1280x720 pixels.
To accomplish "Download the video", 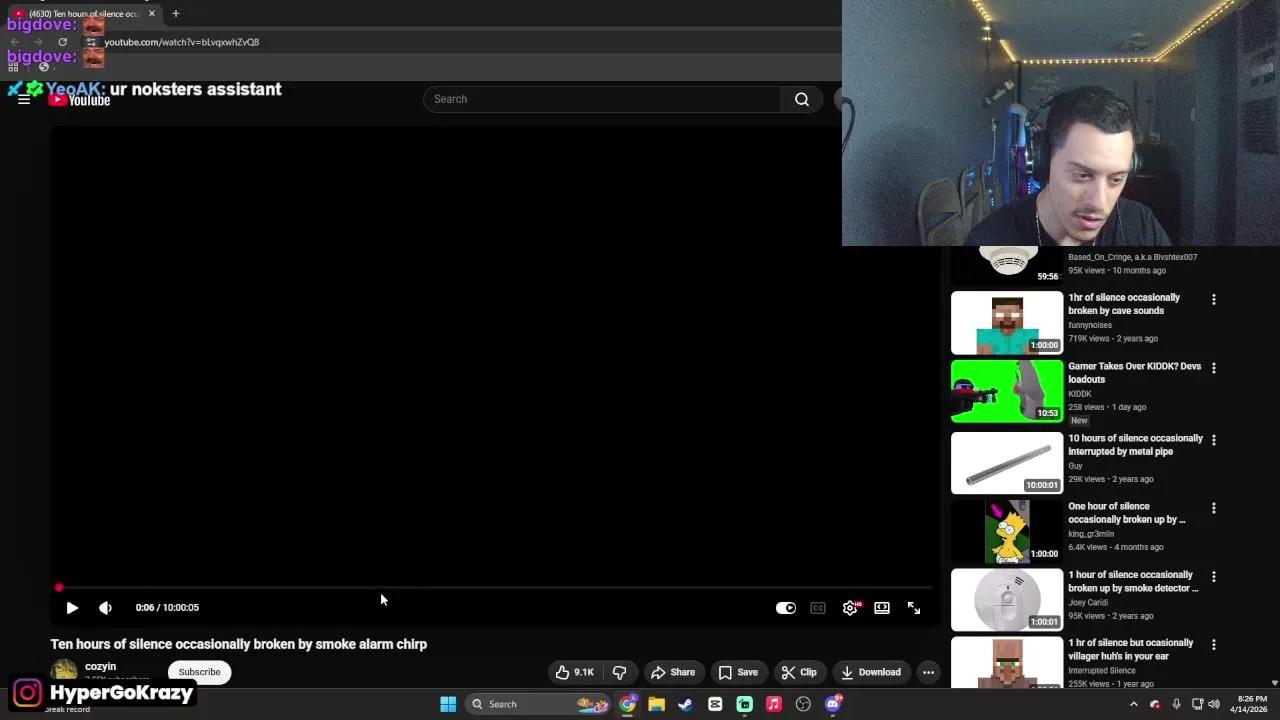I will [871, 672].
